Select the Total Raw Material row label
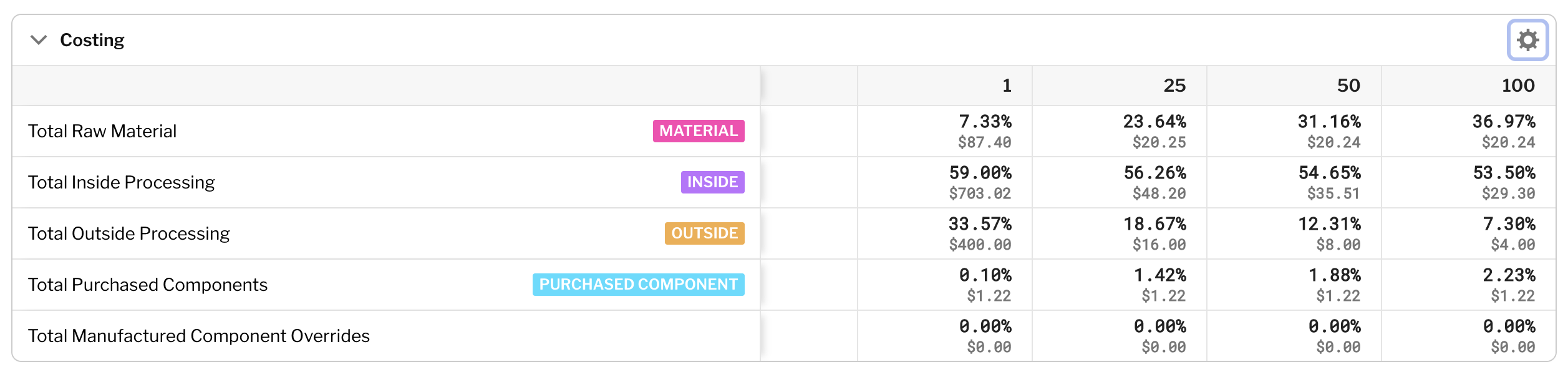The image size is (1568, 372). tap(102, 131)
